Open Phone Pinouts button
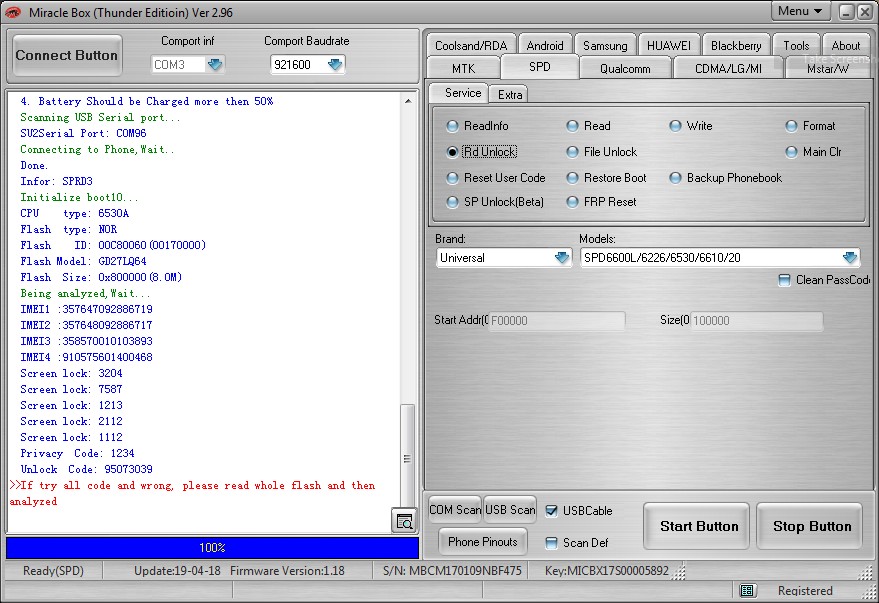Image resolution: width=879 pixels, height=603 pixels. (483, 542)
